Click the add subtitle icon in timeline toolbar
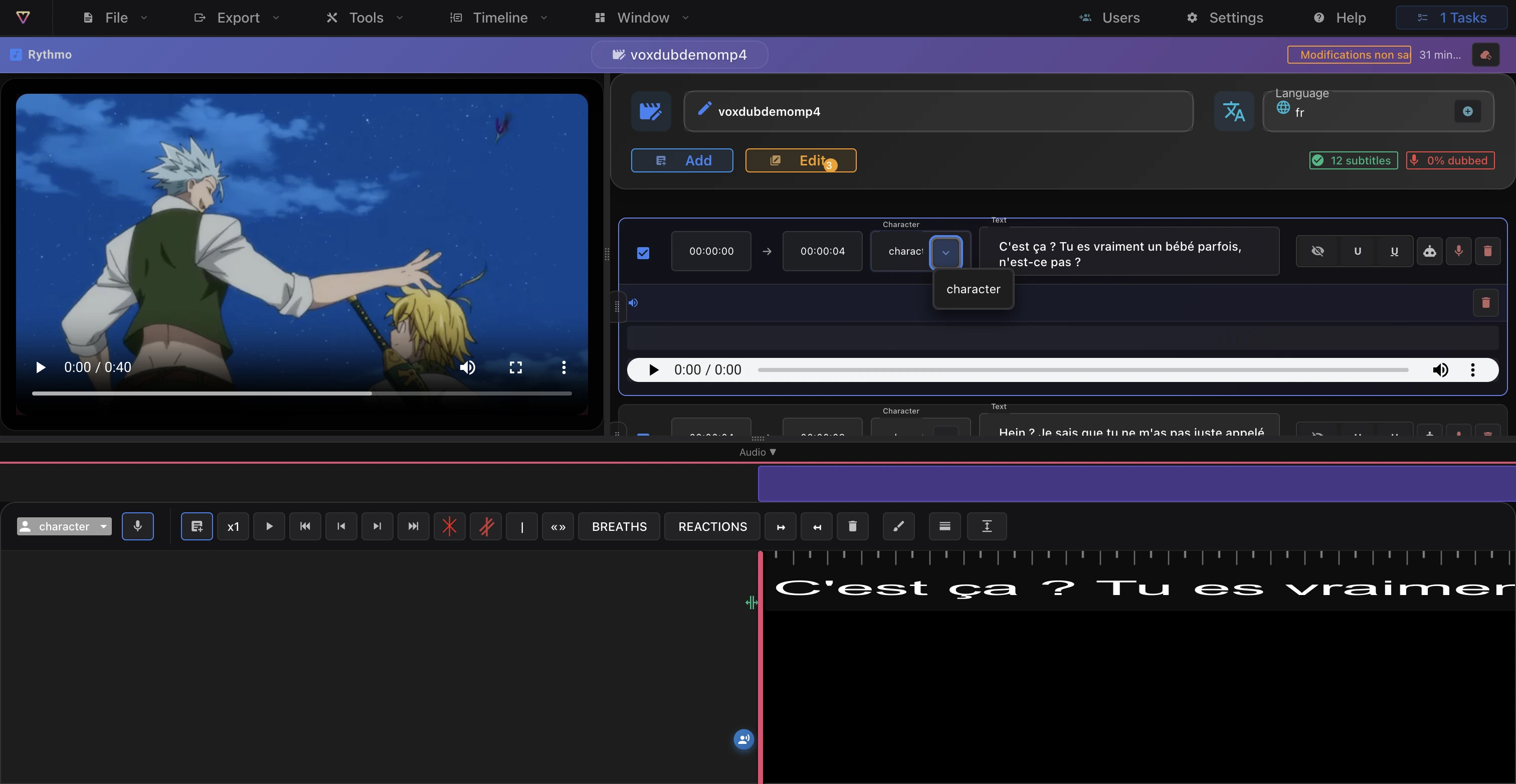The width and height of the screenshot is (1516, 784). click(x=197, y=526)
